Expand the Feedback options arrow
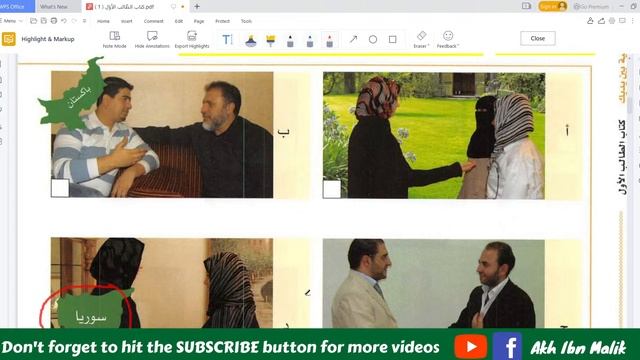640x360 pixels. 458,46
